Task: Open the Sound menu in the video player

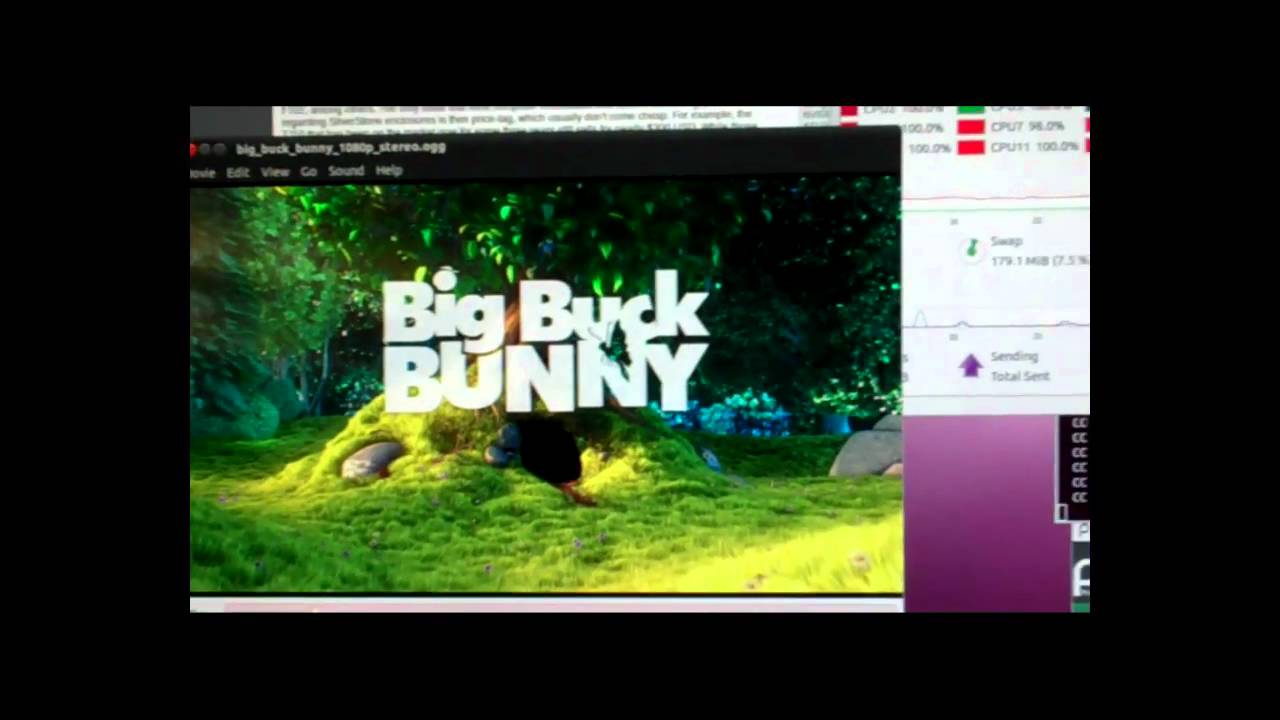Action: coord(346,171)
